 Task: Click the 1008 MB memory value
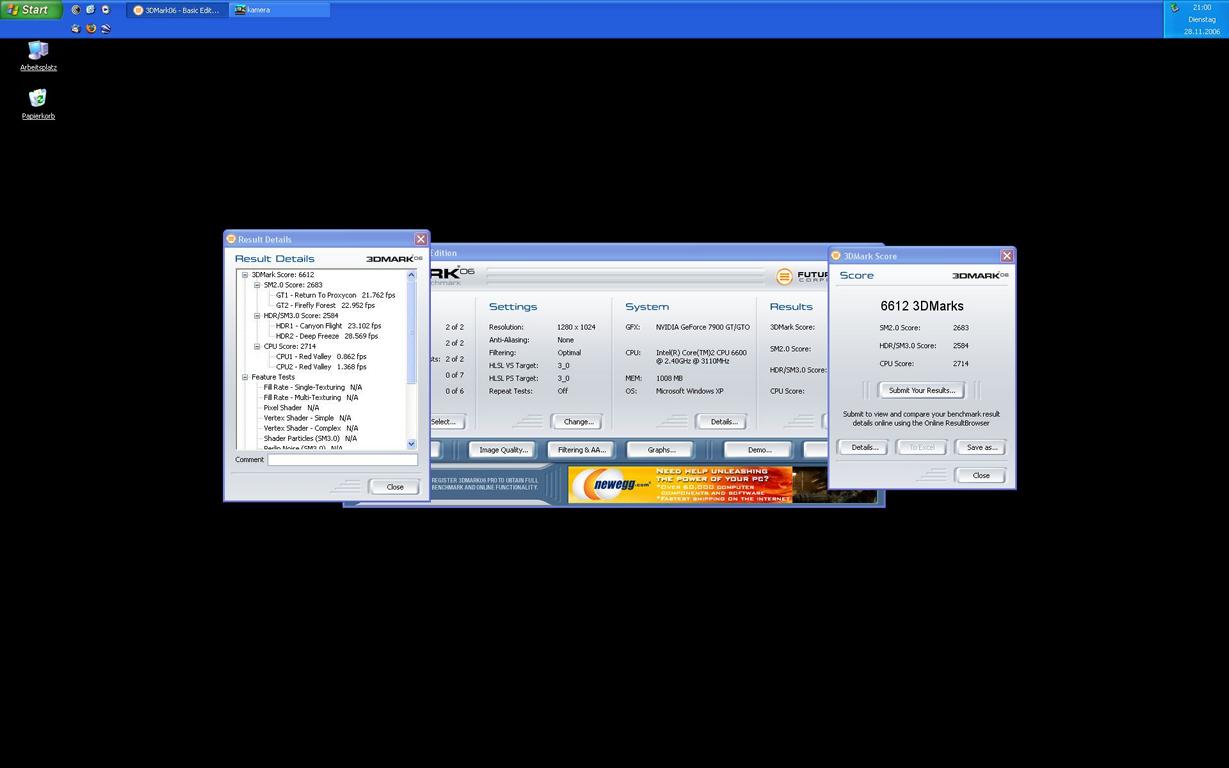point(669,378)
